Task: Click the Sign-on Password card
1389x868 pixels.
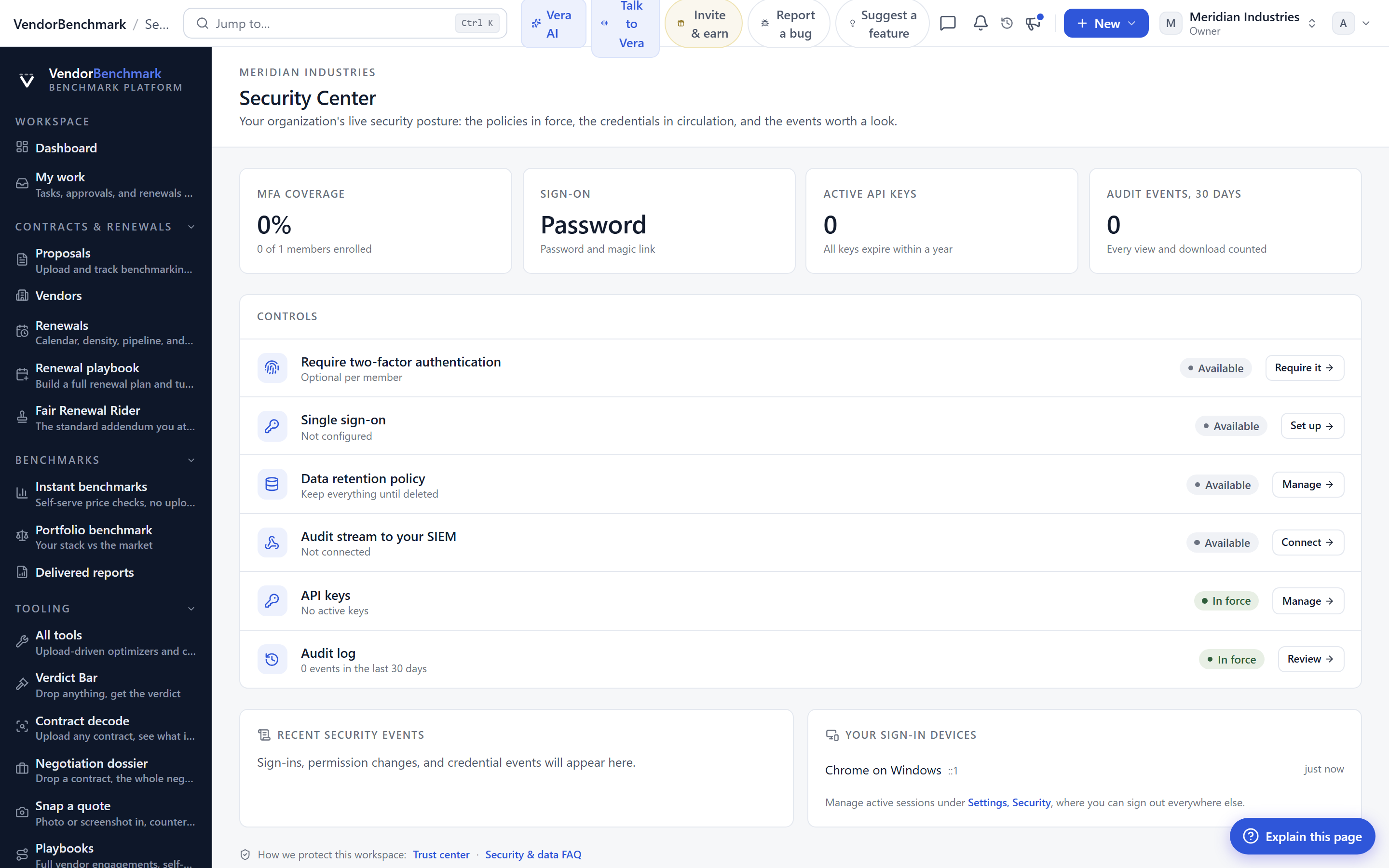Action: click(658, 220)
